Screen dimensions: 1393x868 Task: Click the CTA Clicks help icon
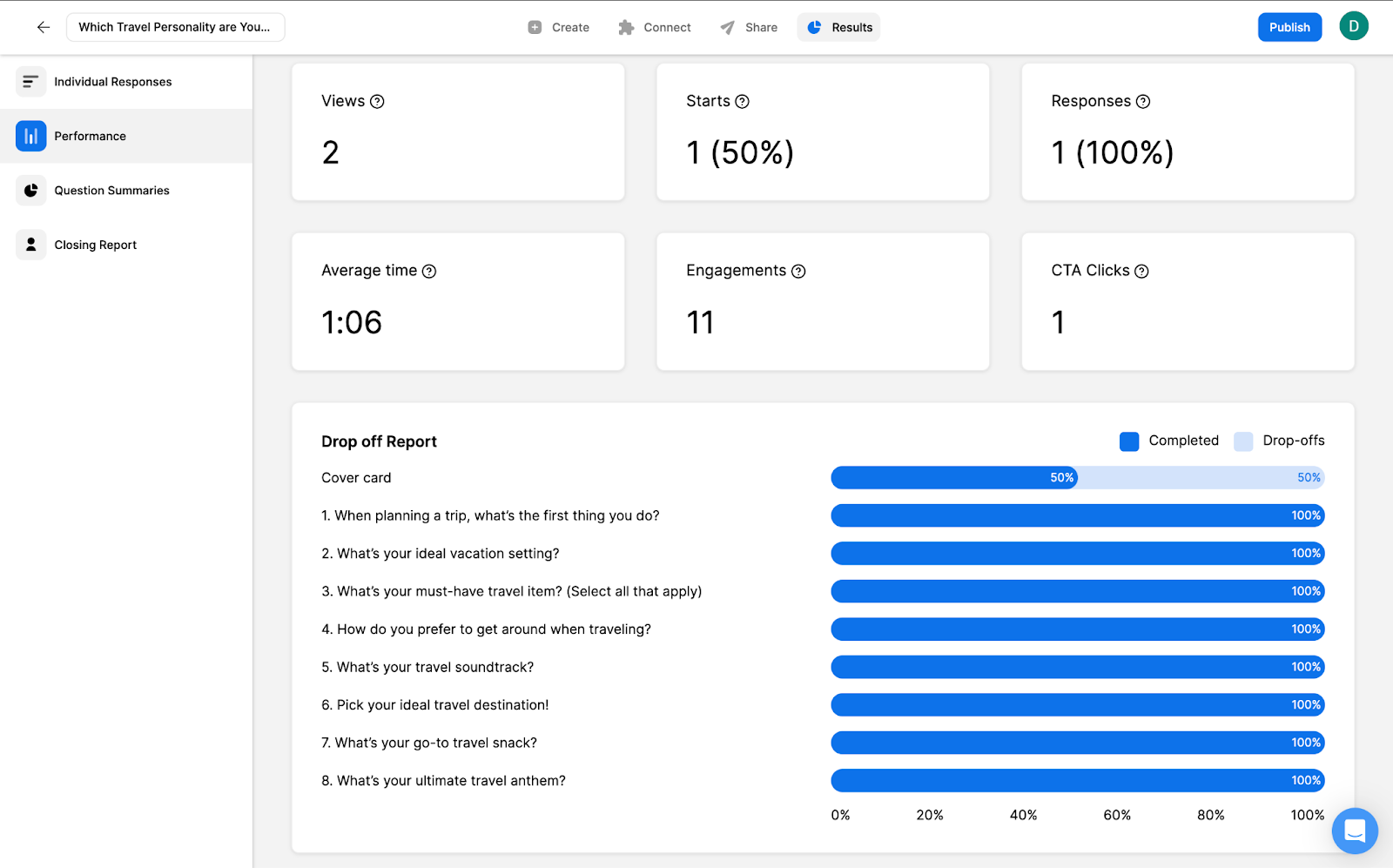tap(1141, 271)
